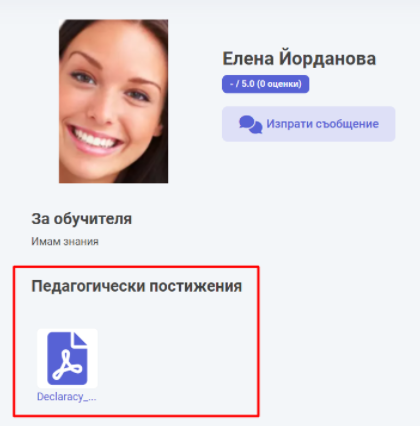Image resolution: width=420 pixels, height=426 pixels.
Task: Click the name heading 'Елена Йорданова'
Action: pos(299,59)
